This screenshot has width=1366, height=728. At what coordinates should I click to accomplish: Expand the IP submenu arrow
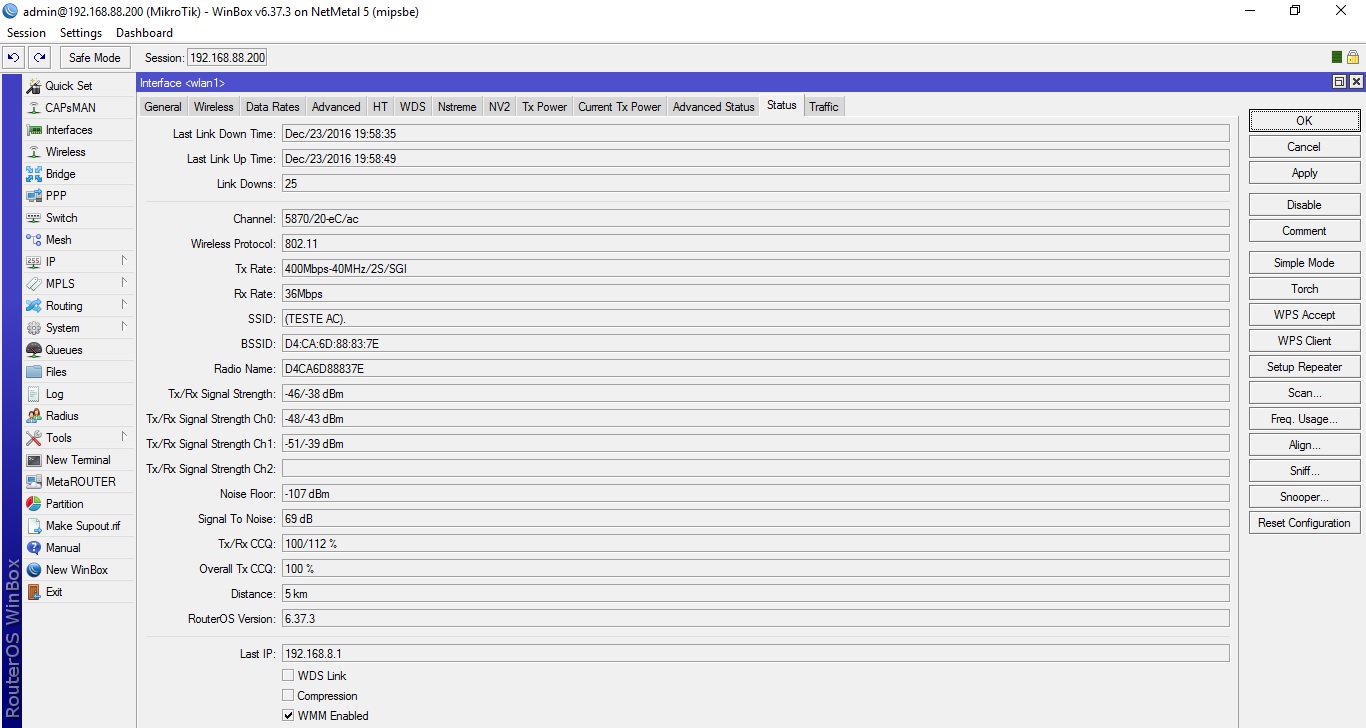(124, 261)
